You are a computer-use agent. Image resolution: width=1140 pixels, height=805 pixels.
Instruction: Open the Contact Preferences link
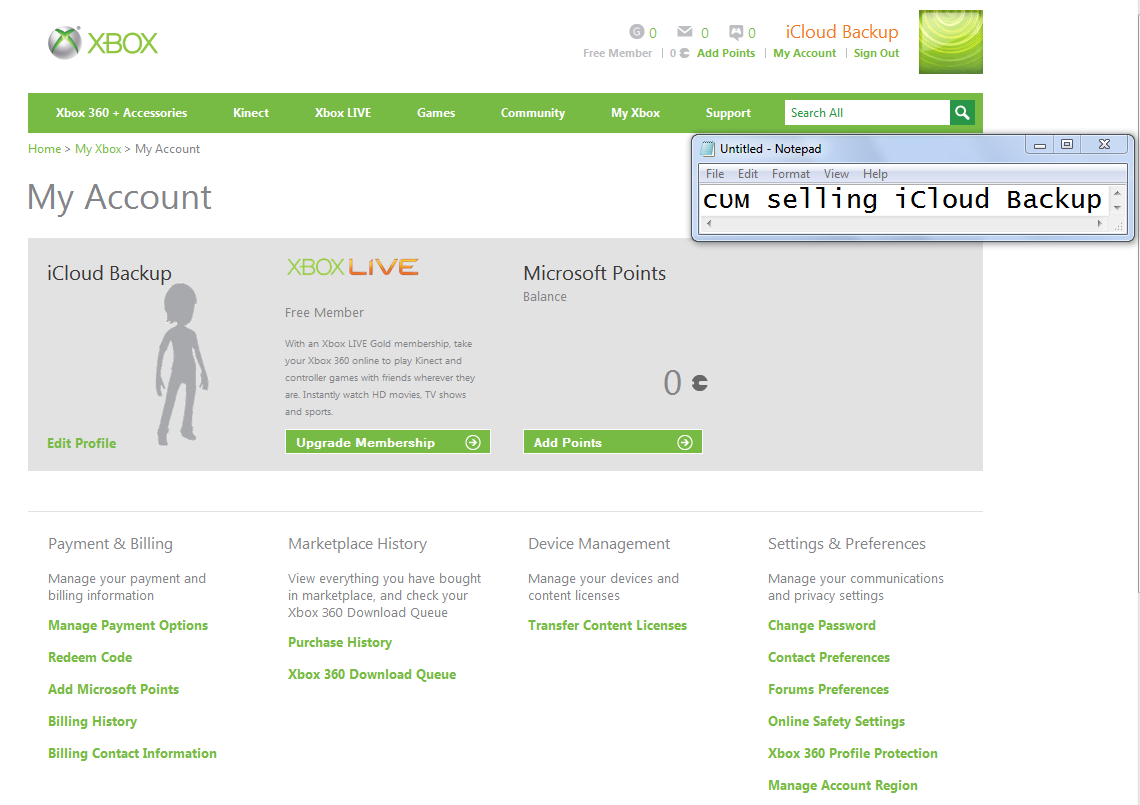pyautogui.click(x=829, y=657)
